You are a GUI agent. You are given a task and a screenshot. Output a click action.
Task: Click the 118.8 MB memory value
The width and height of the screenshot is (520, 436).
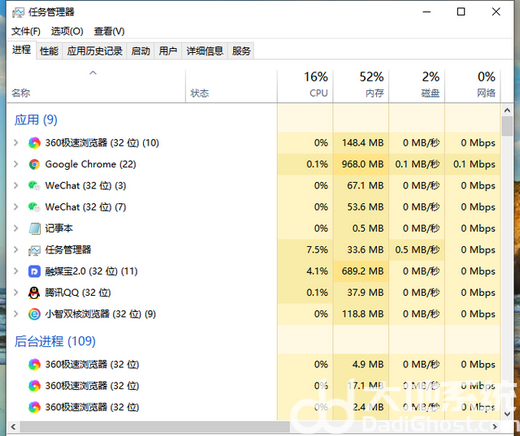tap(363, 314)
